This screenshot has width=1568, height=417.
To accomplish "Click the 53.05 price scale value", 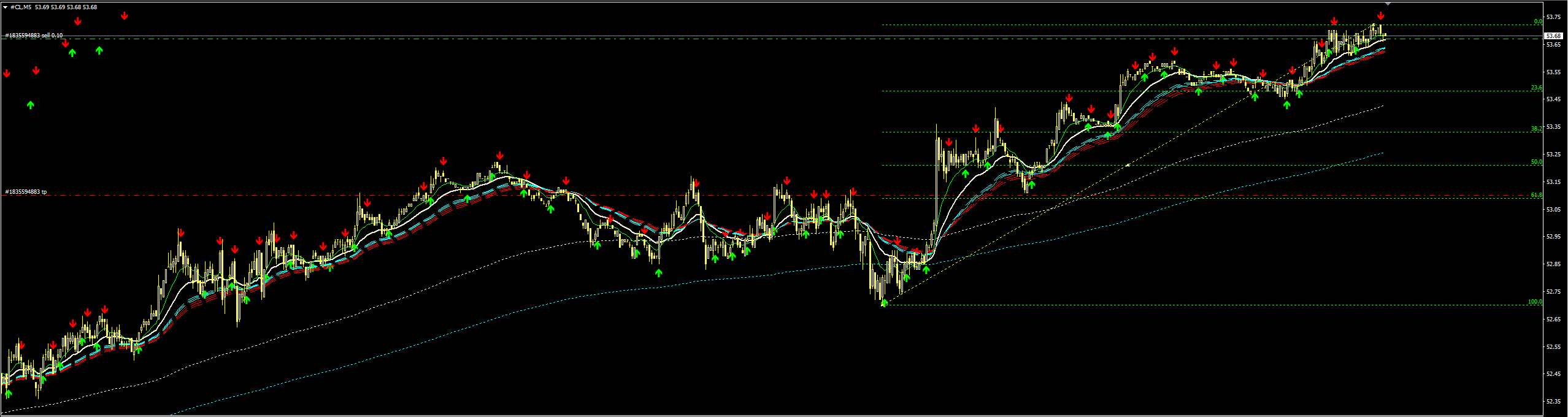I will tap(1553, 209).
